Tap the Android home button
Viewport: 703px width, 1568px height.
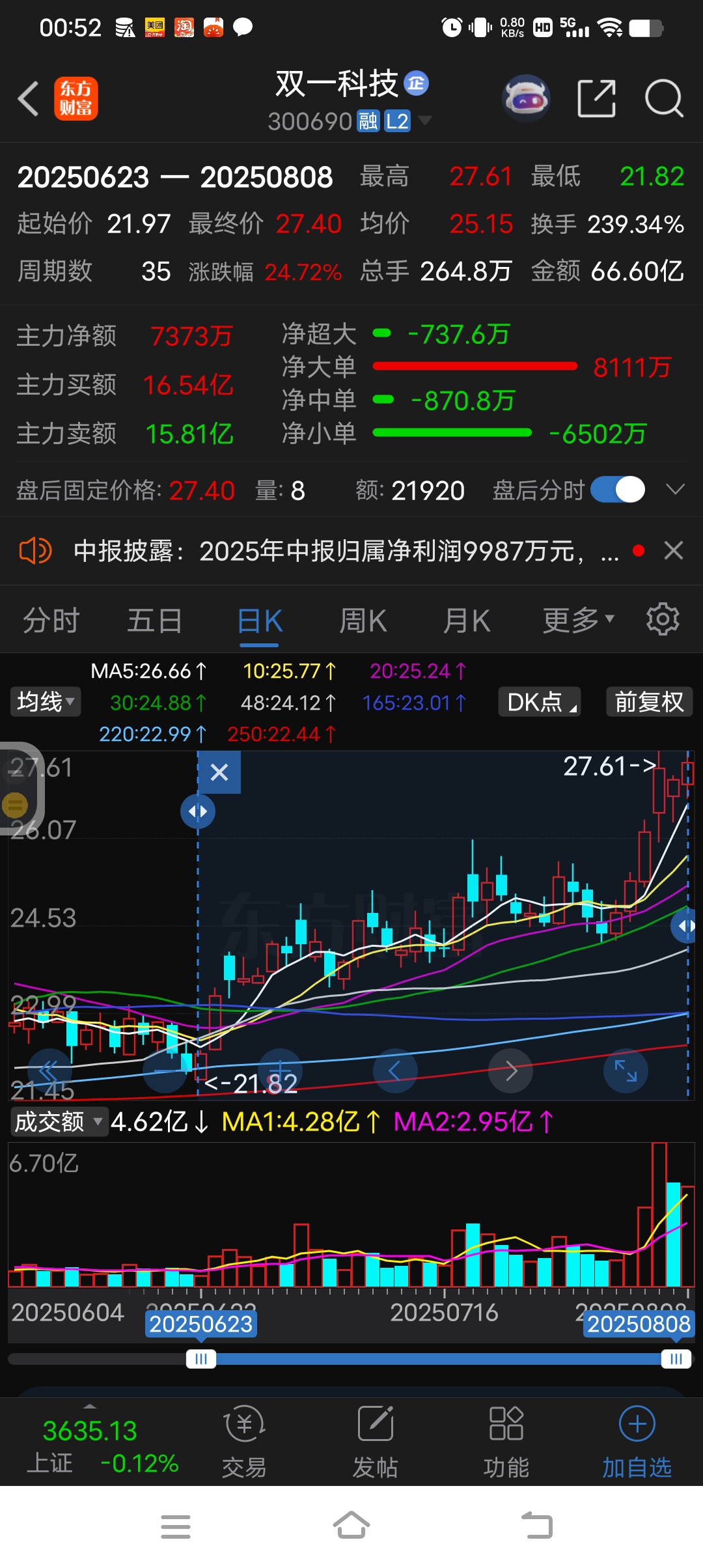pos(351,1525)
